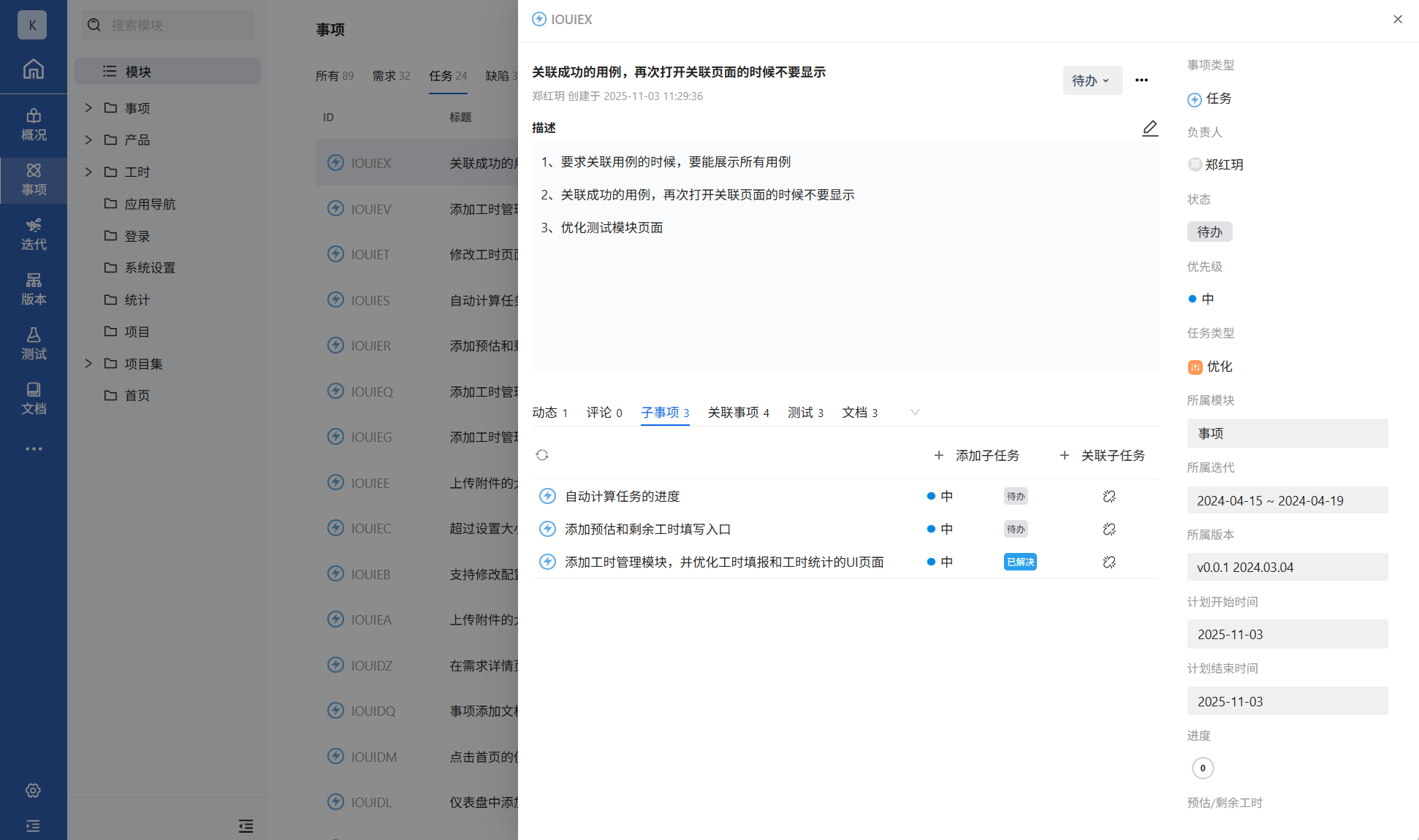Switch to the 评论 tab
The width and height of the screenshot is (1419, 840).
click(604, 413)
